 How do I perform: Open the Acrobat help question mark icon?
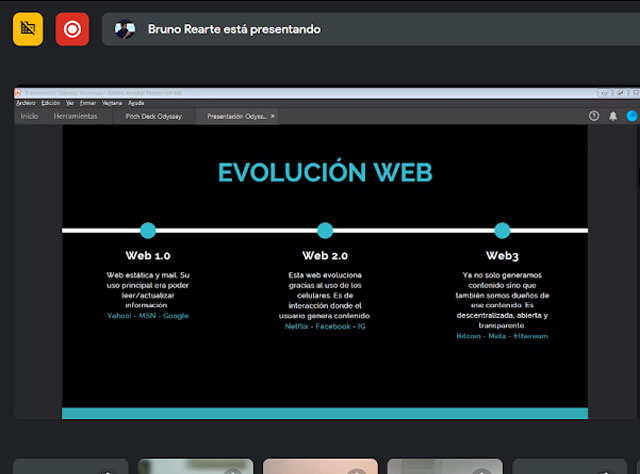pyautogui.click(x=594, y=116)
